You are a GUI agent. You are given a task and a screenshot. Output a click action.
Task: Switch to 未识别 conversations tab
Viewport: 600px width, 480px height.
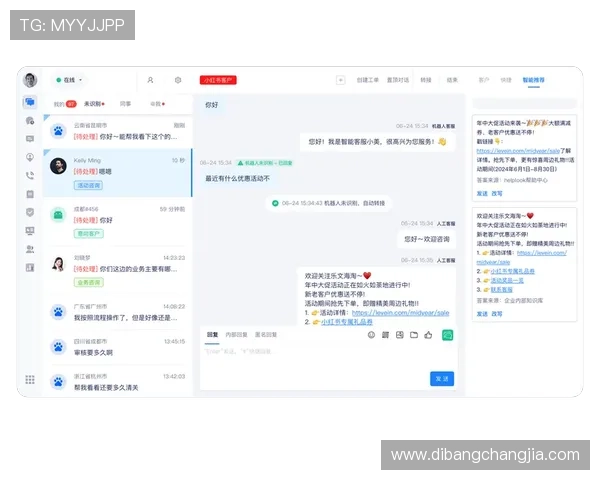94,104
